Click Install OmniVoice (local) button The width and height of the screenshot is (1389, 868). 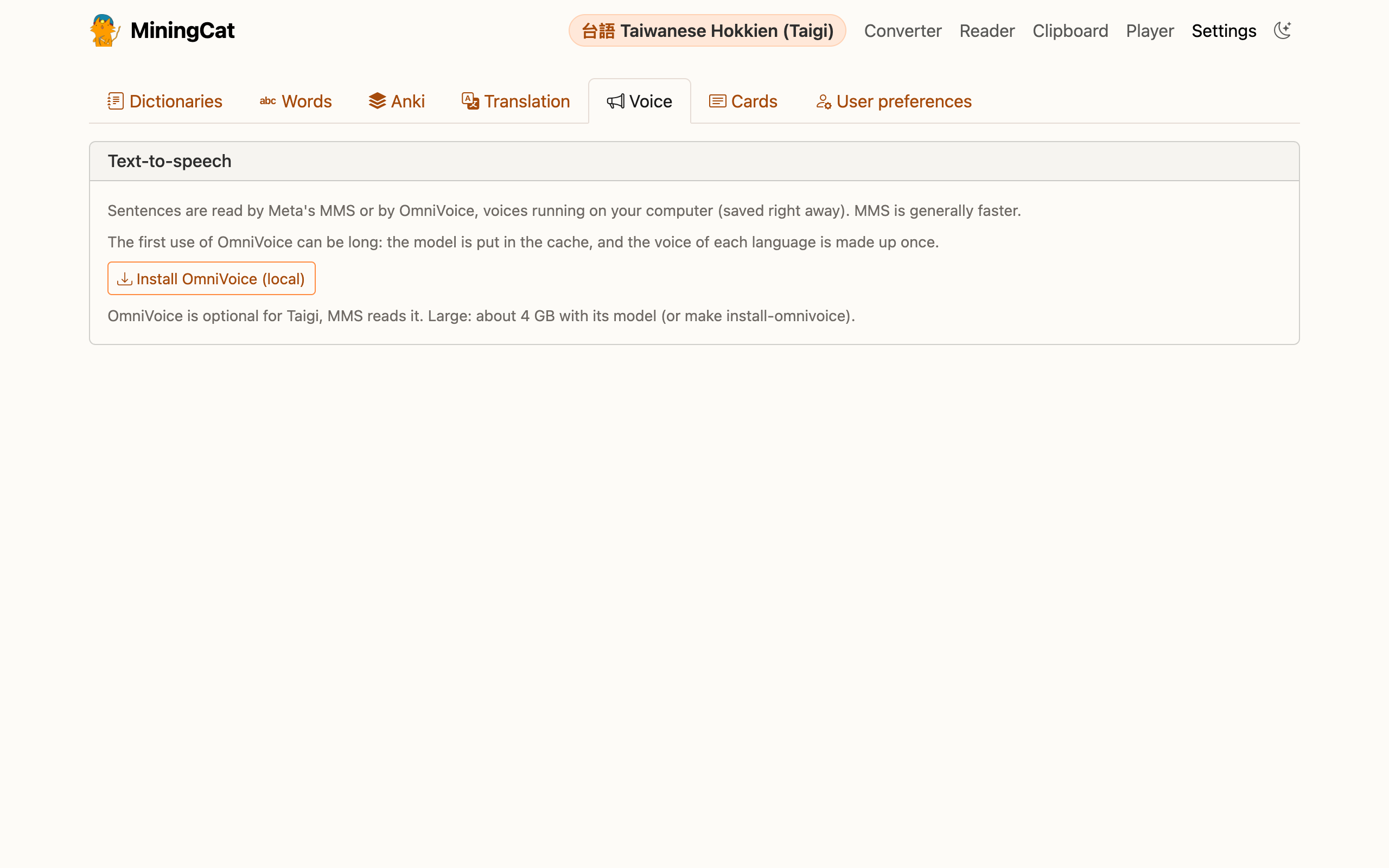211,278
